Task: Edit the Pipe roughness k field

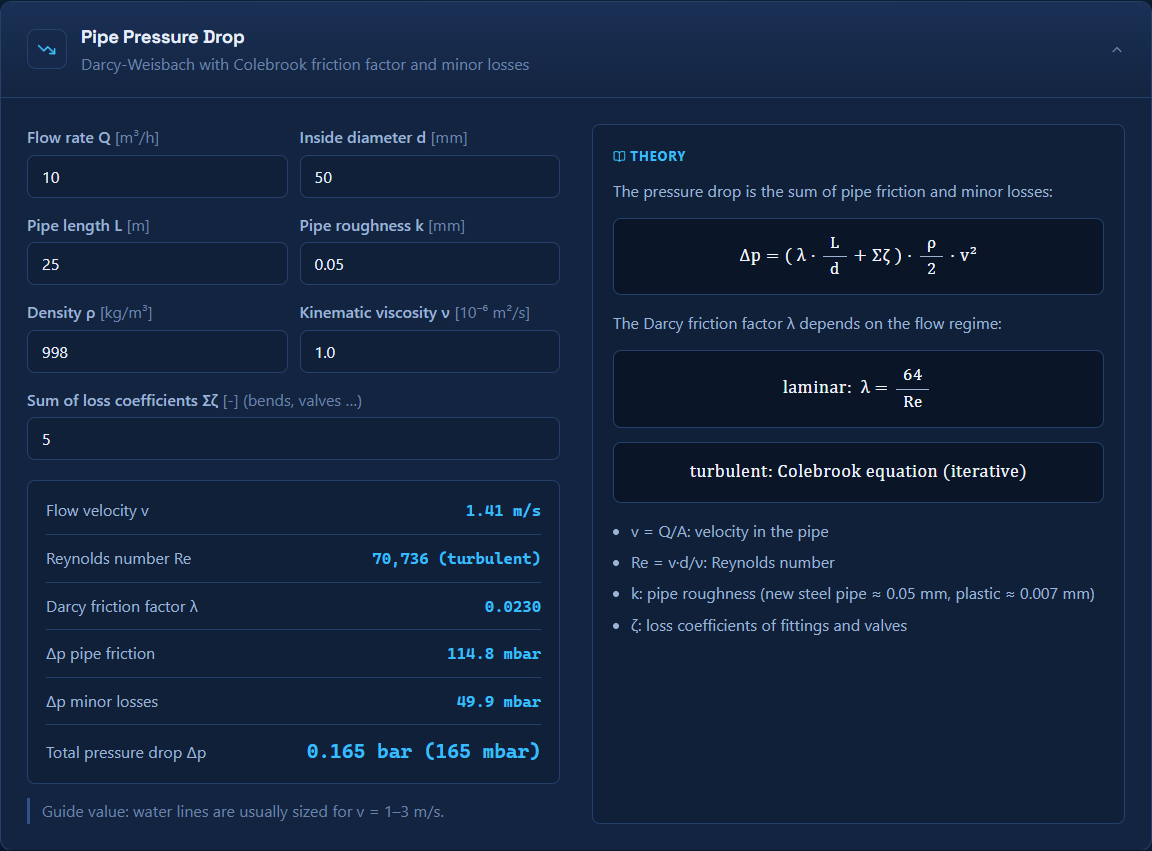Action: pyautogui.click(x=430, y=264)
